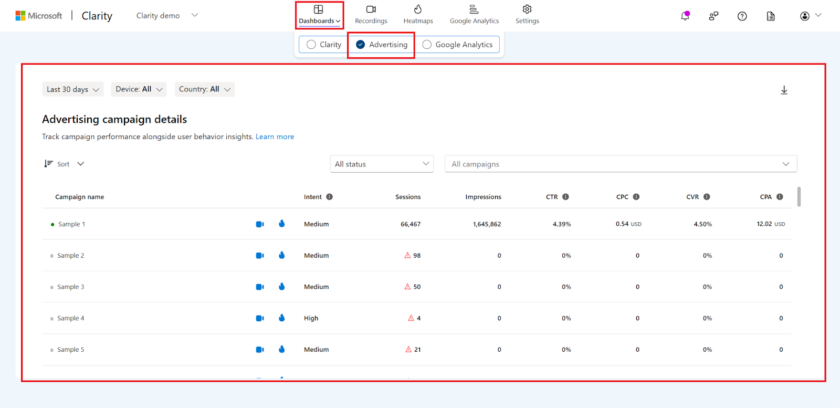Image resolution: width=840 pixels, height=408 pixels.
Task: Click the download icon
Action: tap(784, 90)
